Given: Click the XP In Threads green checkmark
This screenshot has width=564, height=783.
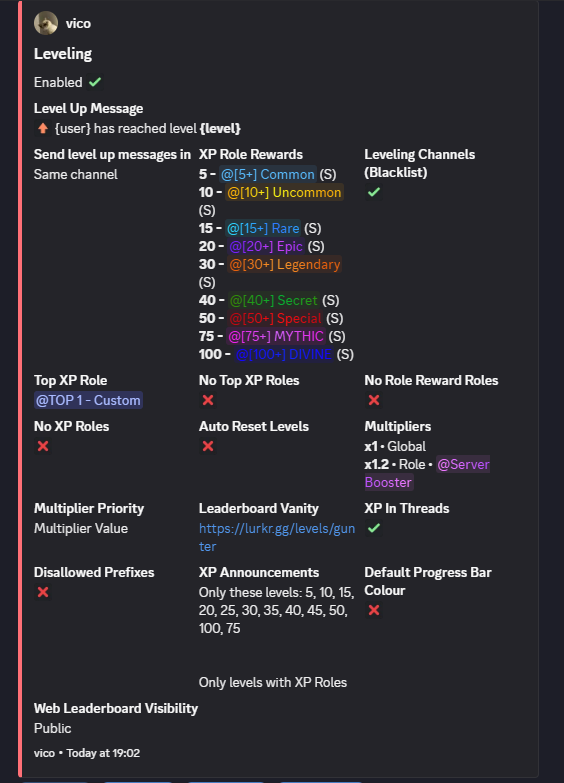Looking at the screenshot, I should pyautogui.click(x=374, y=528).
